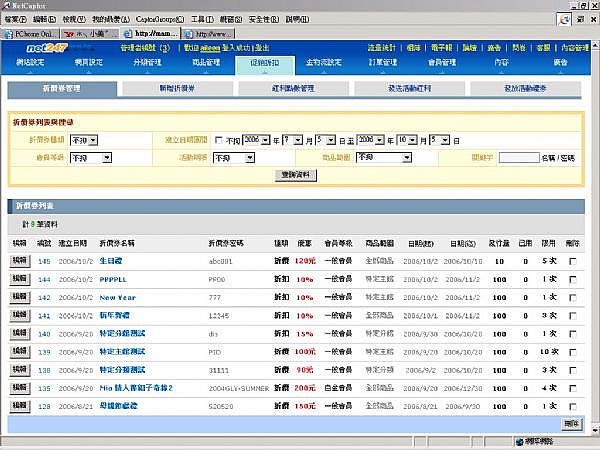Image resolution: width=600 pixels, height=450 pixels.
Task: Click the delete button below the coupon list
Action: 572,424
